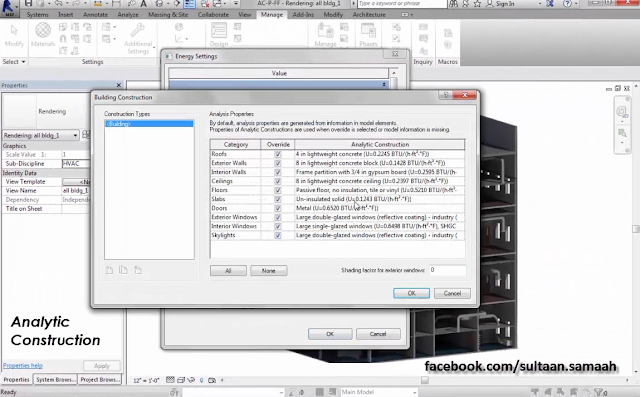Viewport: 640px width, 397px height.
Task: Click OK in Building Construction dialog
Action: click(x=411, y=293)
